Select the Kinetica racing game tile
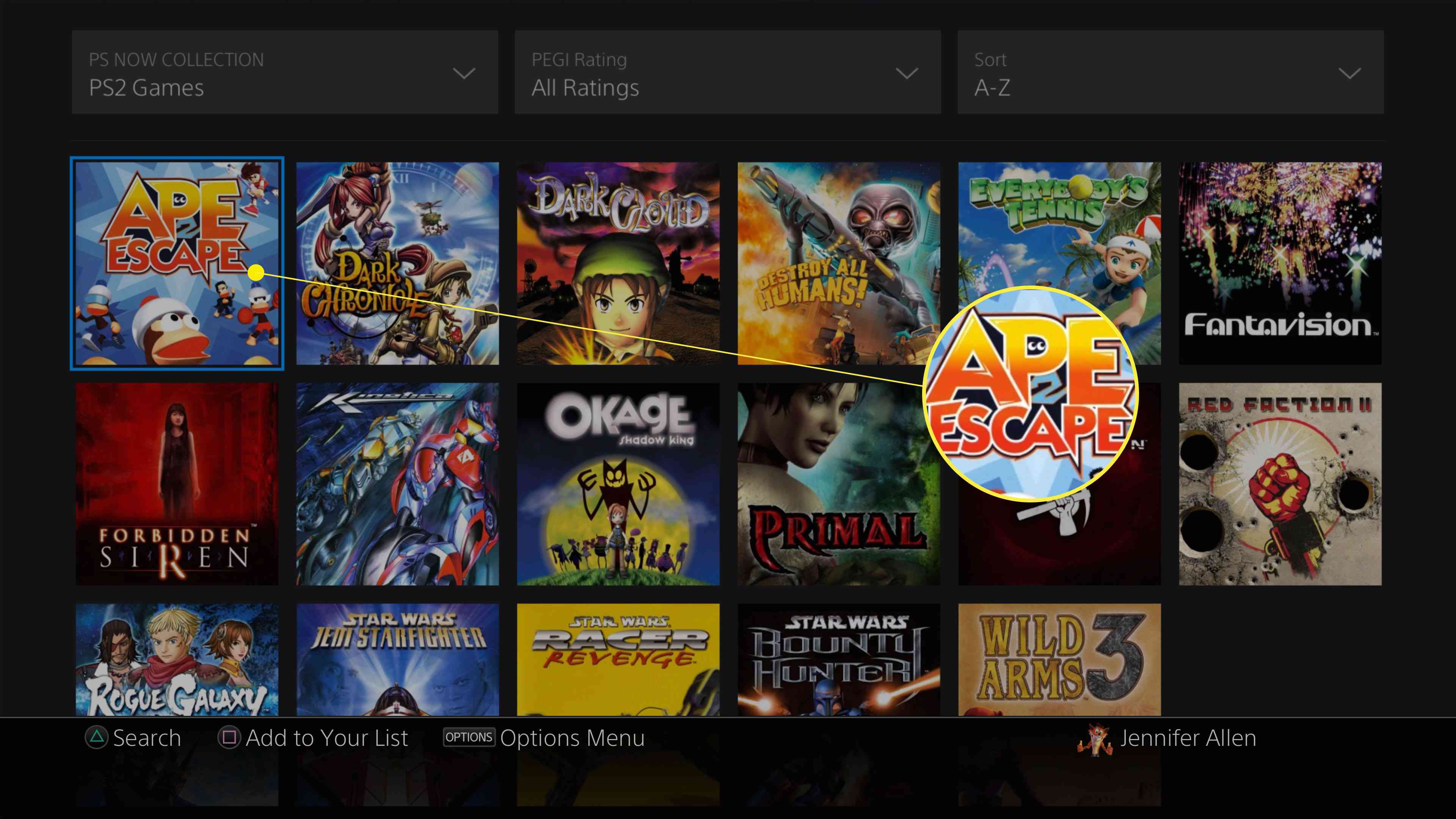The height and width of the screenshot is (819, 1456). pos(397,484)
